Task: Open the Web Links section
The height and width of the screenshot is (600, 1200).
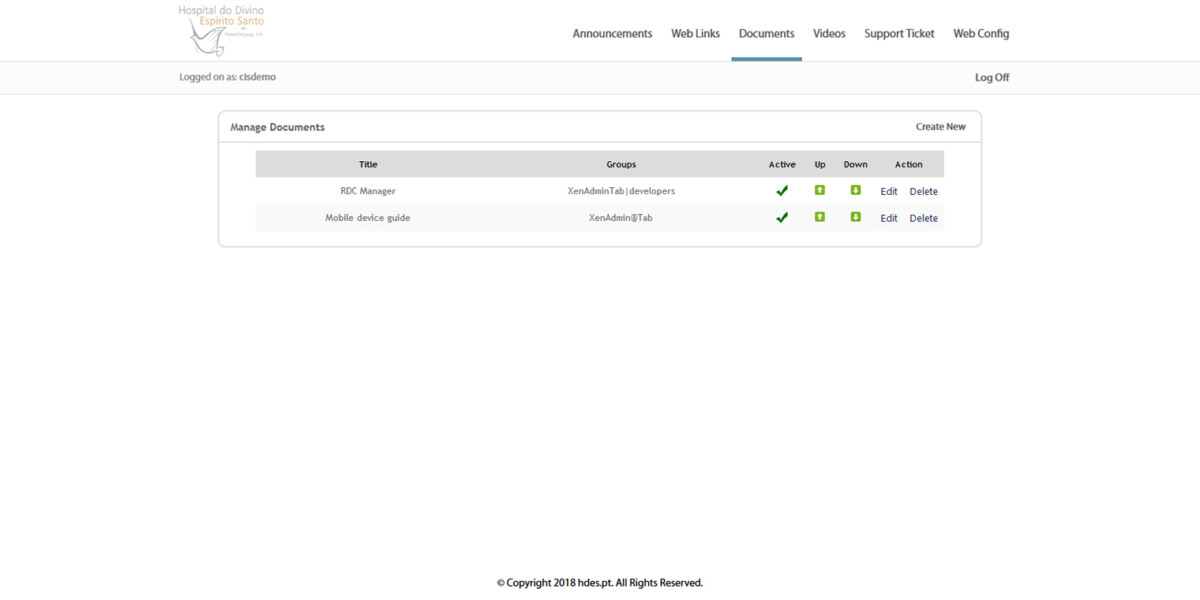Action: click(x=695, y=33)
